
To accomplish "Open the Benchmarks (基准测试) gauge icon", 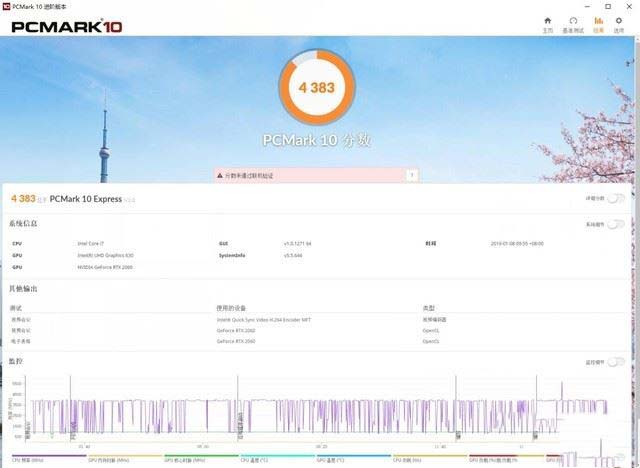I will pyautogui.click(x=573, y=21).
